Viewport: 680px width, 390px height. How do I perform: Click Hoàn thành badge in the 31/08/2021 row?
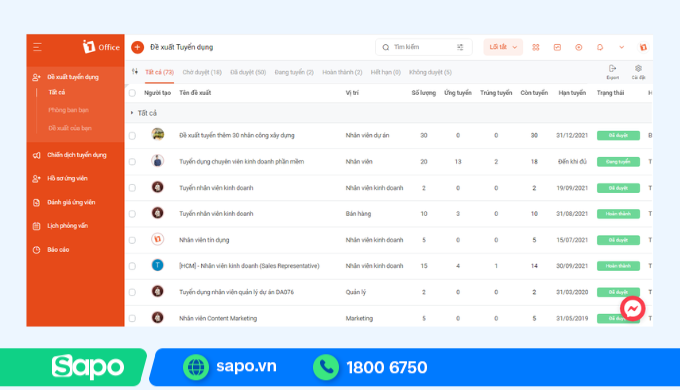(618, 214)
